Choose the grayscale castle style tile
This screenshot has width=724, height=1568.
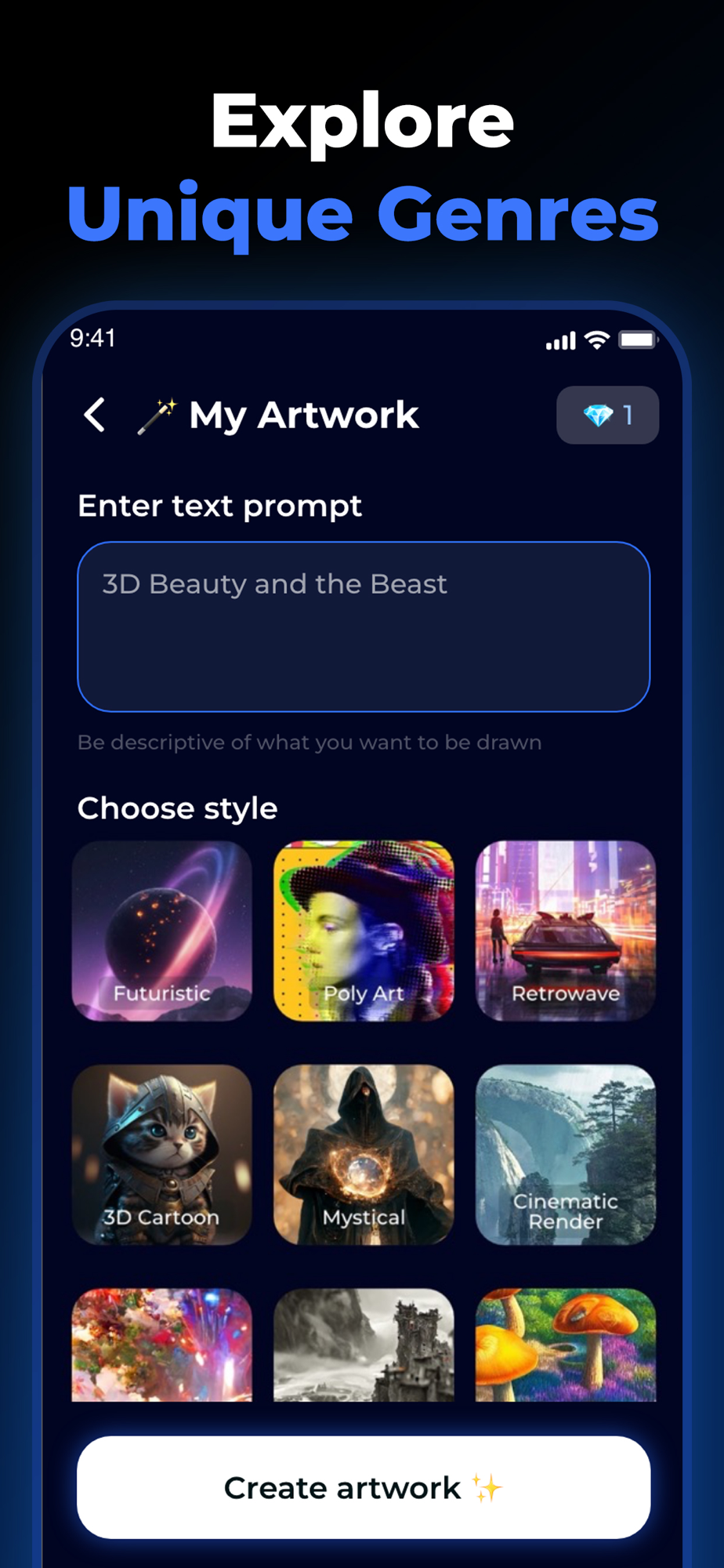(x=364, y=1345)
